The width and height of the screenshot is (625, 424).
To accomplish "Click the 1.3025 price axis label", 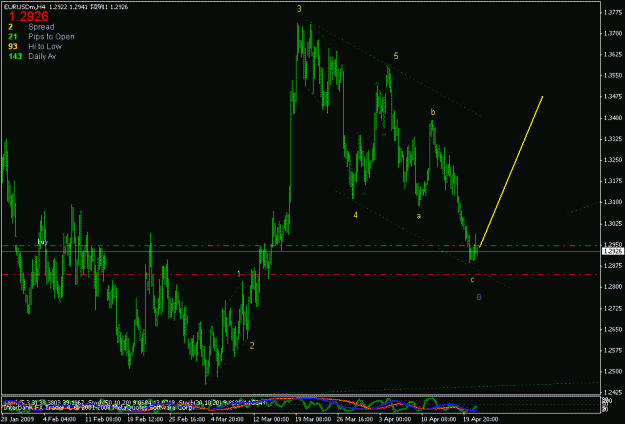I will [x=613, y=224].
